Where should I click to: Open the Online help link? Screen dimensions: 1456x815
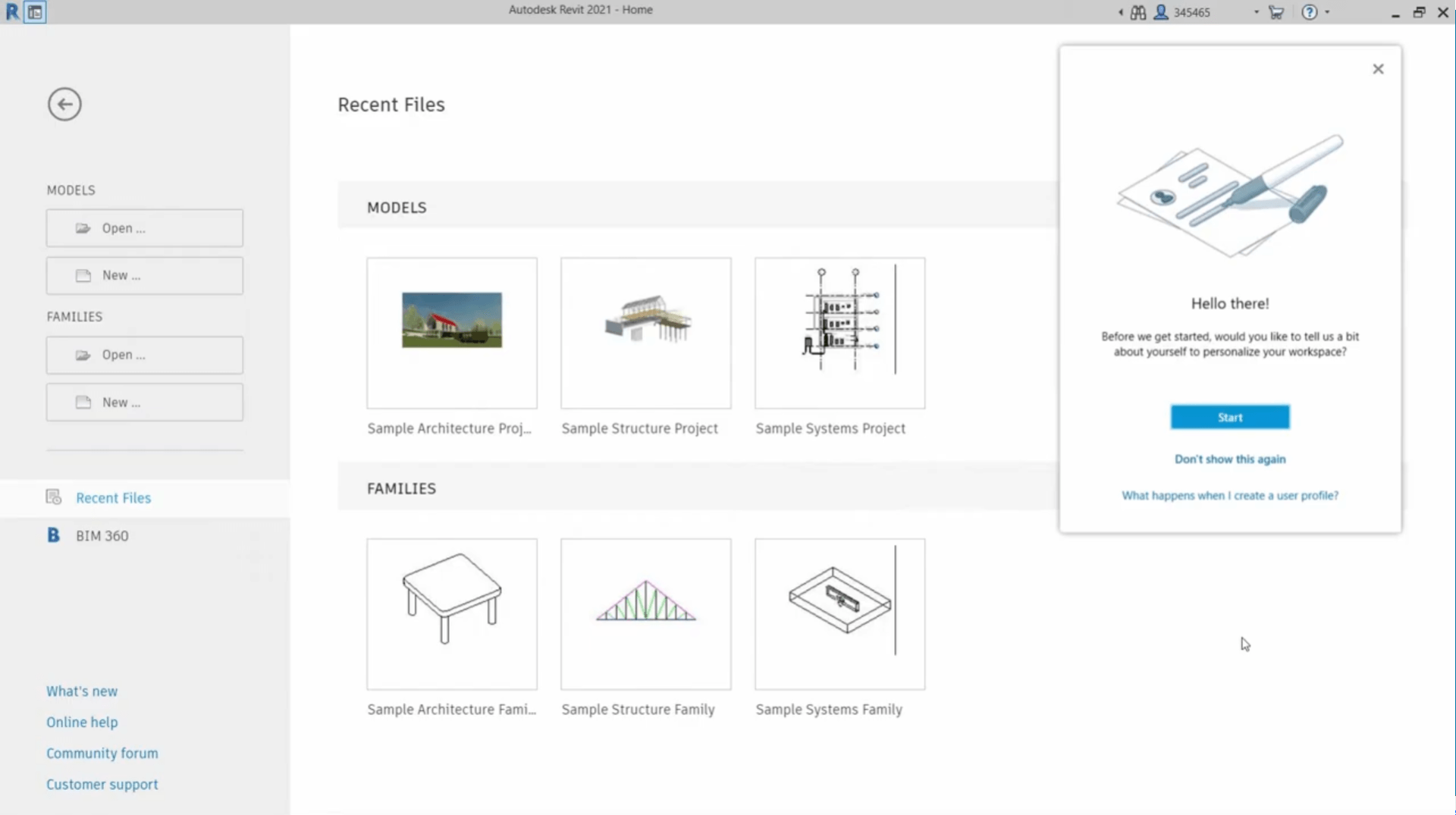(82, 723)
